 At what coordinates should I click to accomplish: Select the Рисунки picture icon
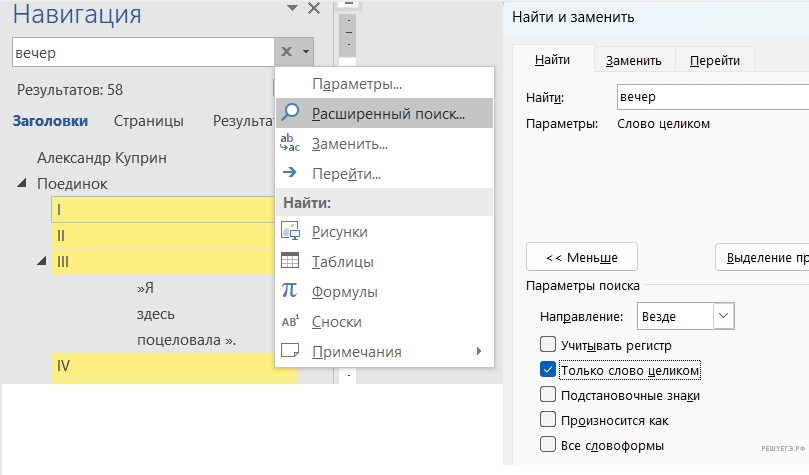291,232
